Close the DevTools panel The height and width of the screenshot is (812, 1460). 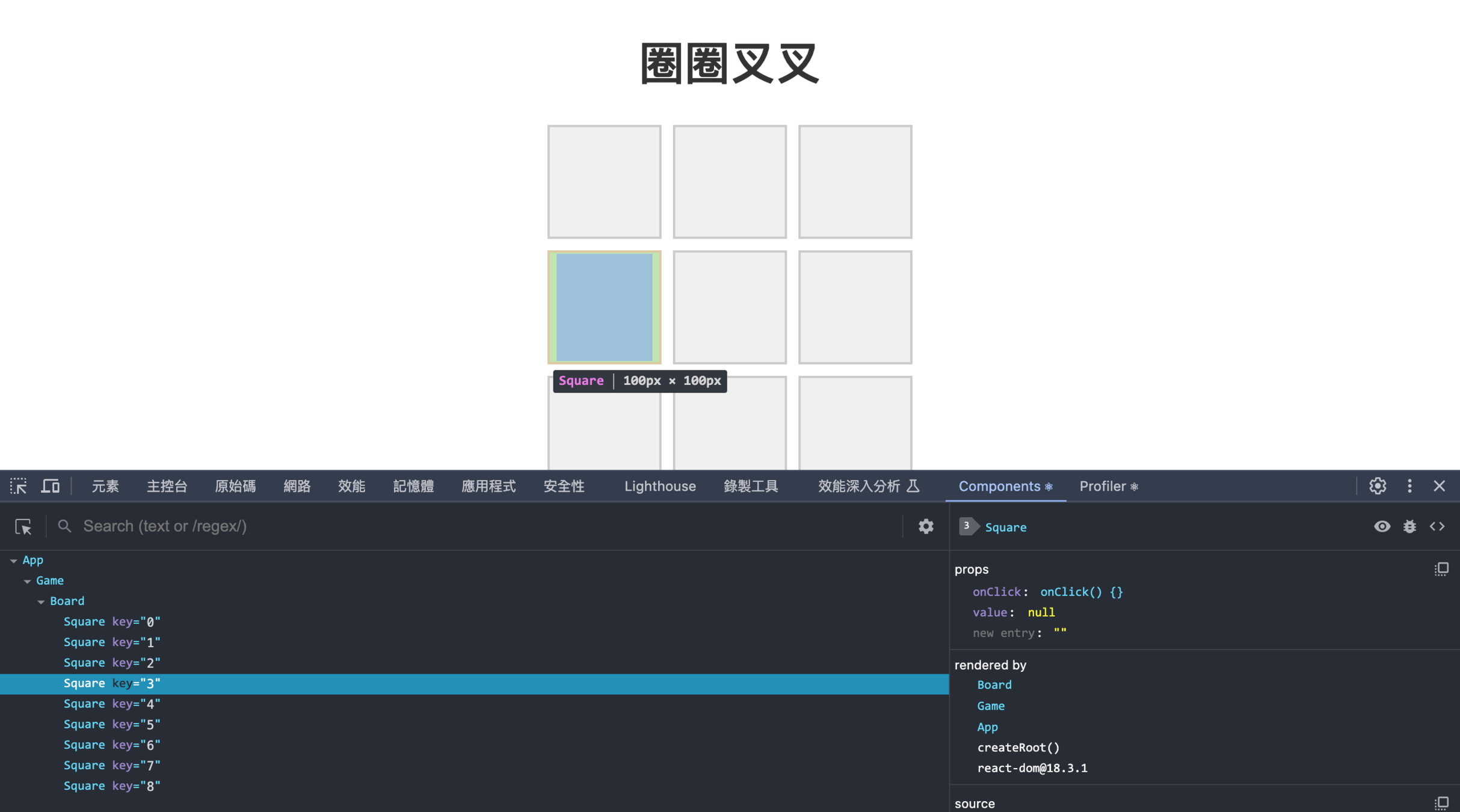coord(1439,486)
